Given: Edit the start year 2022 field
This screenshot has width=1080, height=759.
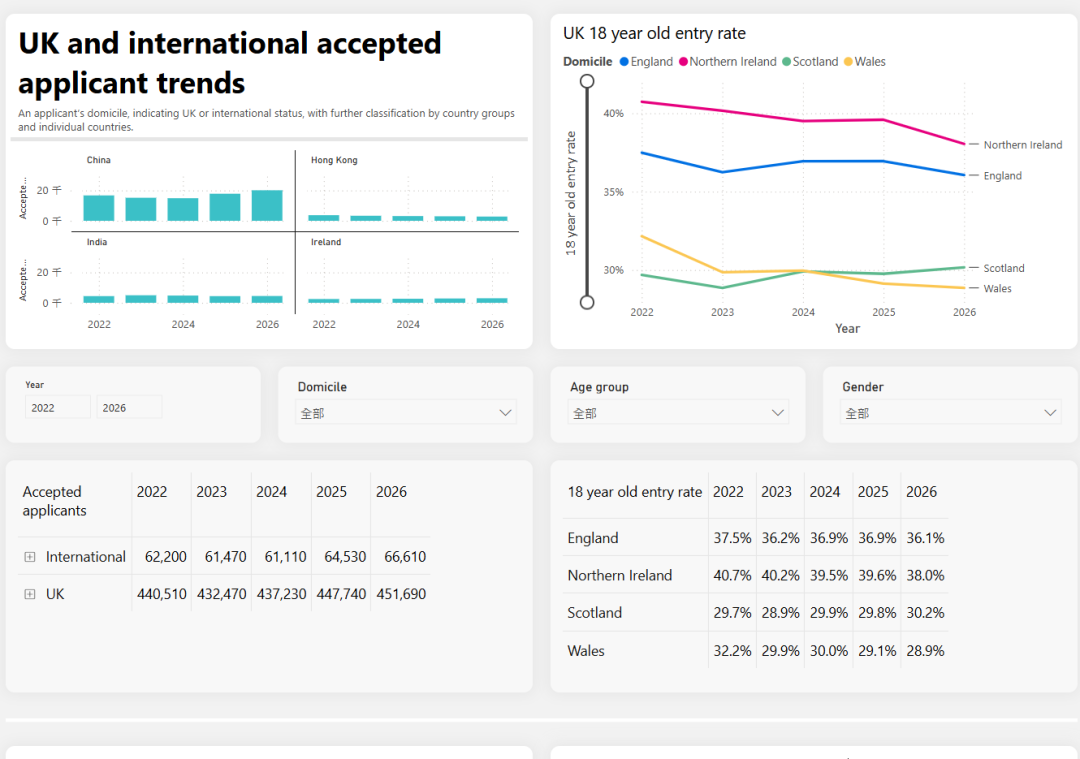Looking at the screenshot, I should (57, 408).
